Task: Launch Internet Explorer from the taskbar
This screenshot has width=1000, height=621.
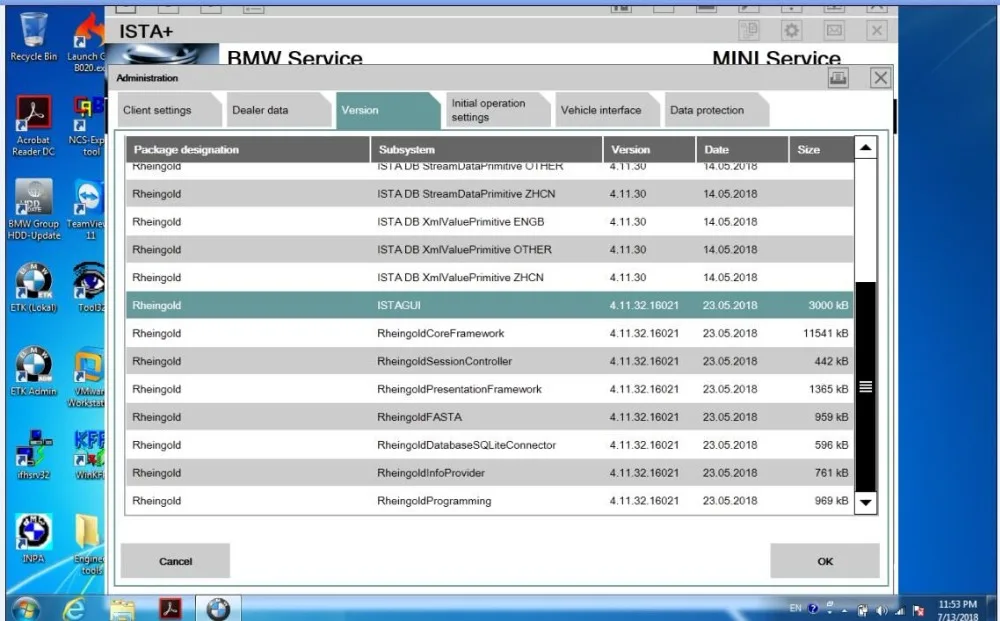Action: 74,610
